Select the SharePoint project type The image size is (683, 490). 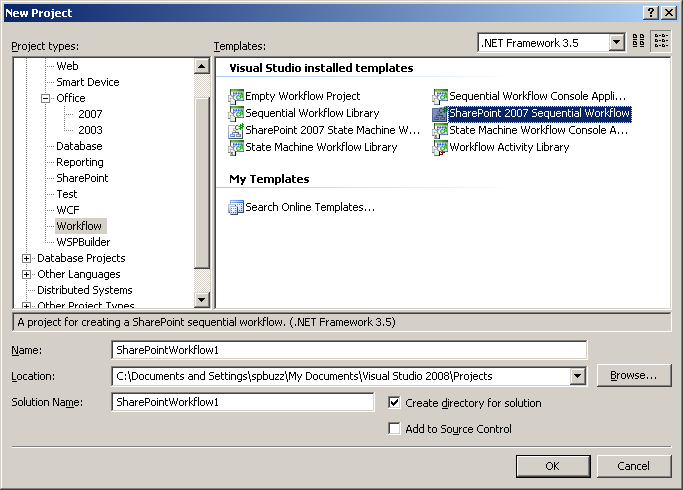(x=82, y=178)
